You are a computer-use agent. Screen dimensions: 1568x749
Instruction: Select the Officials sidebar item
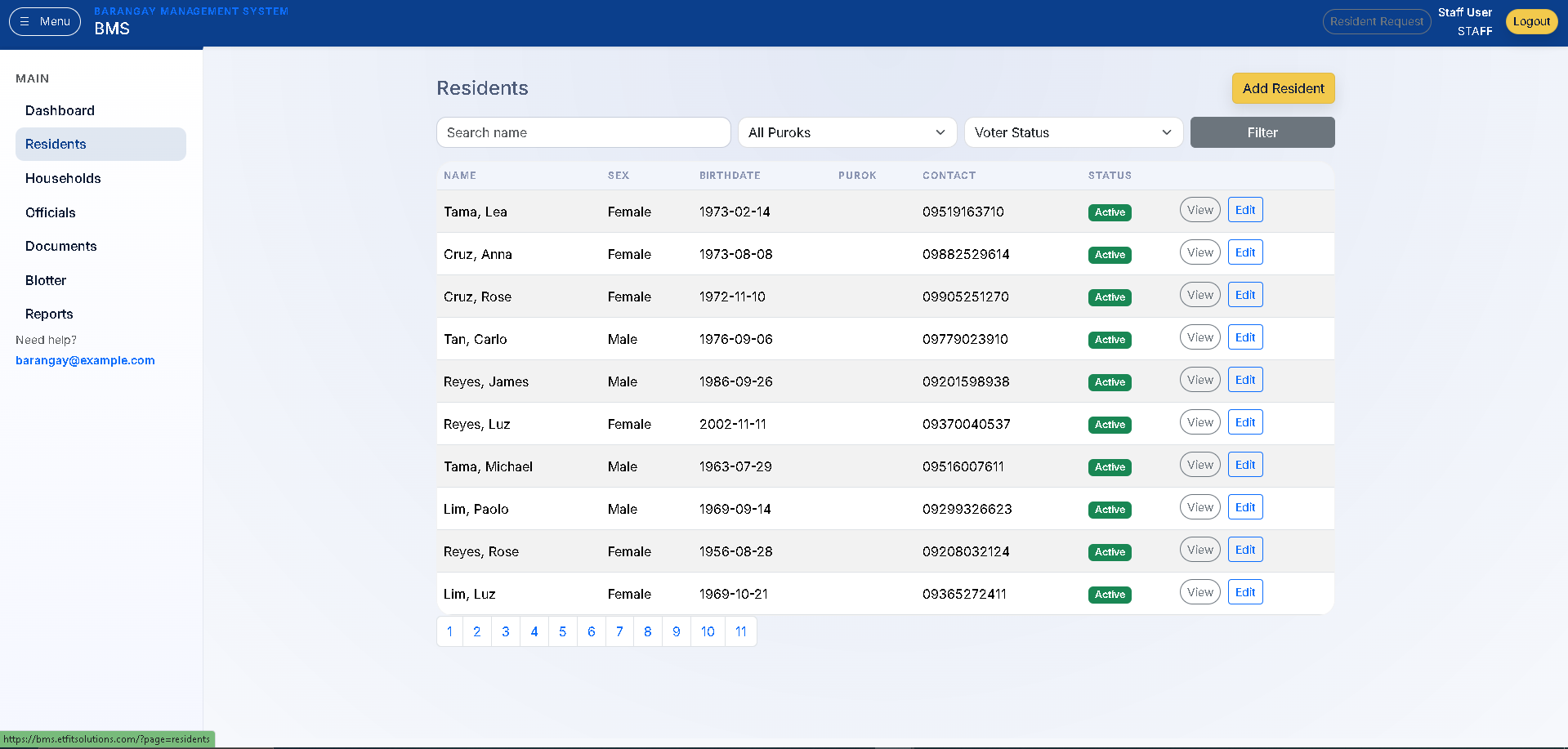pyautogui.click(x=50, y=212)
